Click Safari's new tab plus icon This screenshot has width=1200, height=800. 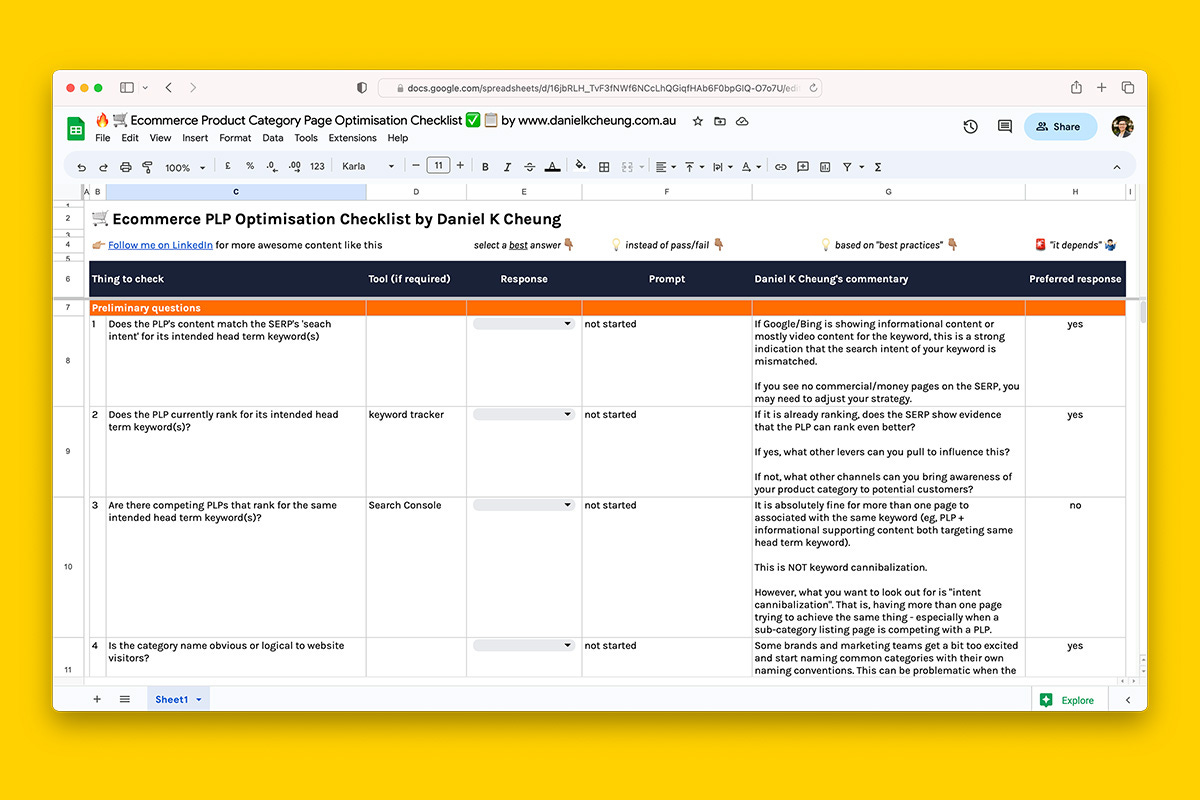coord(1102,88)
